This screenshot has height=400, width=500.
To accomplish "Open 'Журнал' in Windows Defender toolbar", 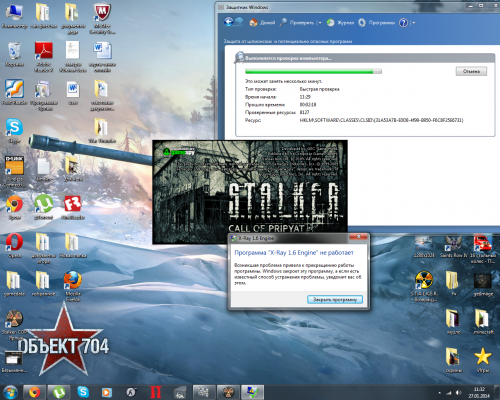I will pos(340,23).
